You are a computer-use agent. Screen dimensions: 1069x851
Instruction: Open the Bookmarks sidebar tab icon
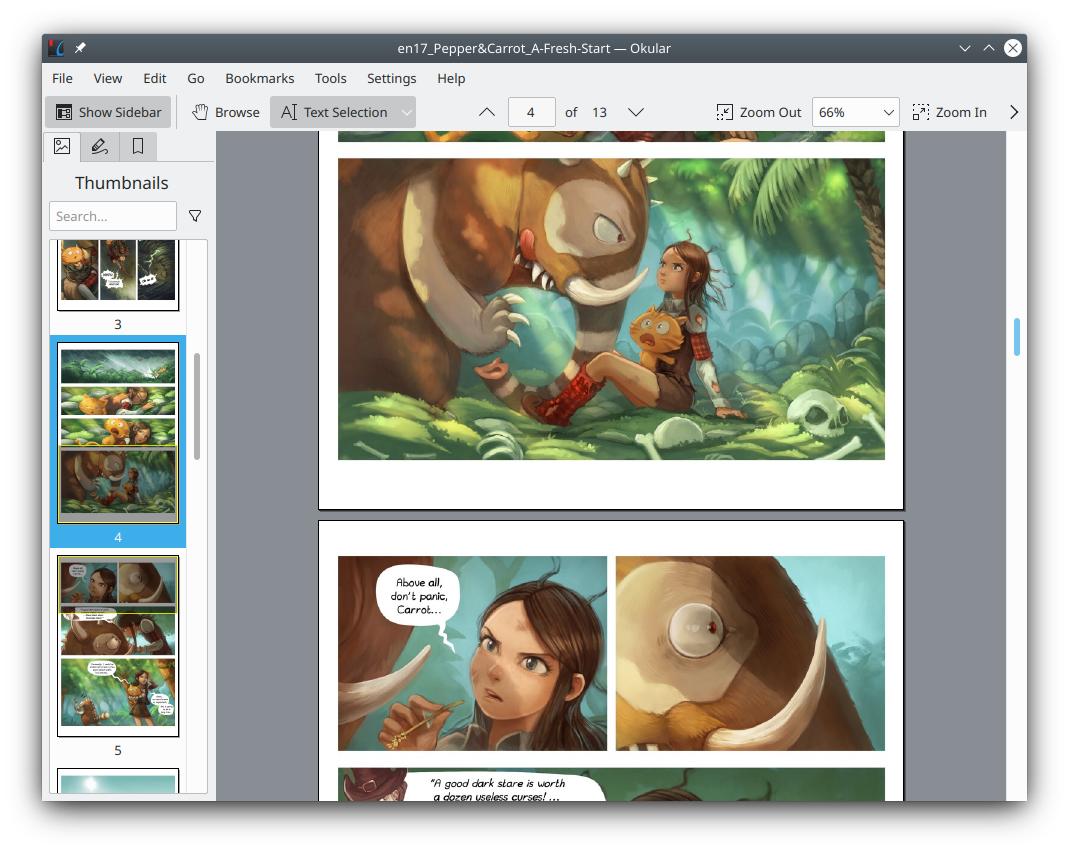pos(138,146)
